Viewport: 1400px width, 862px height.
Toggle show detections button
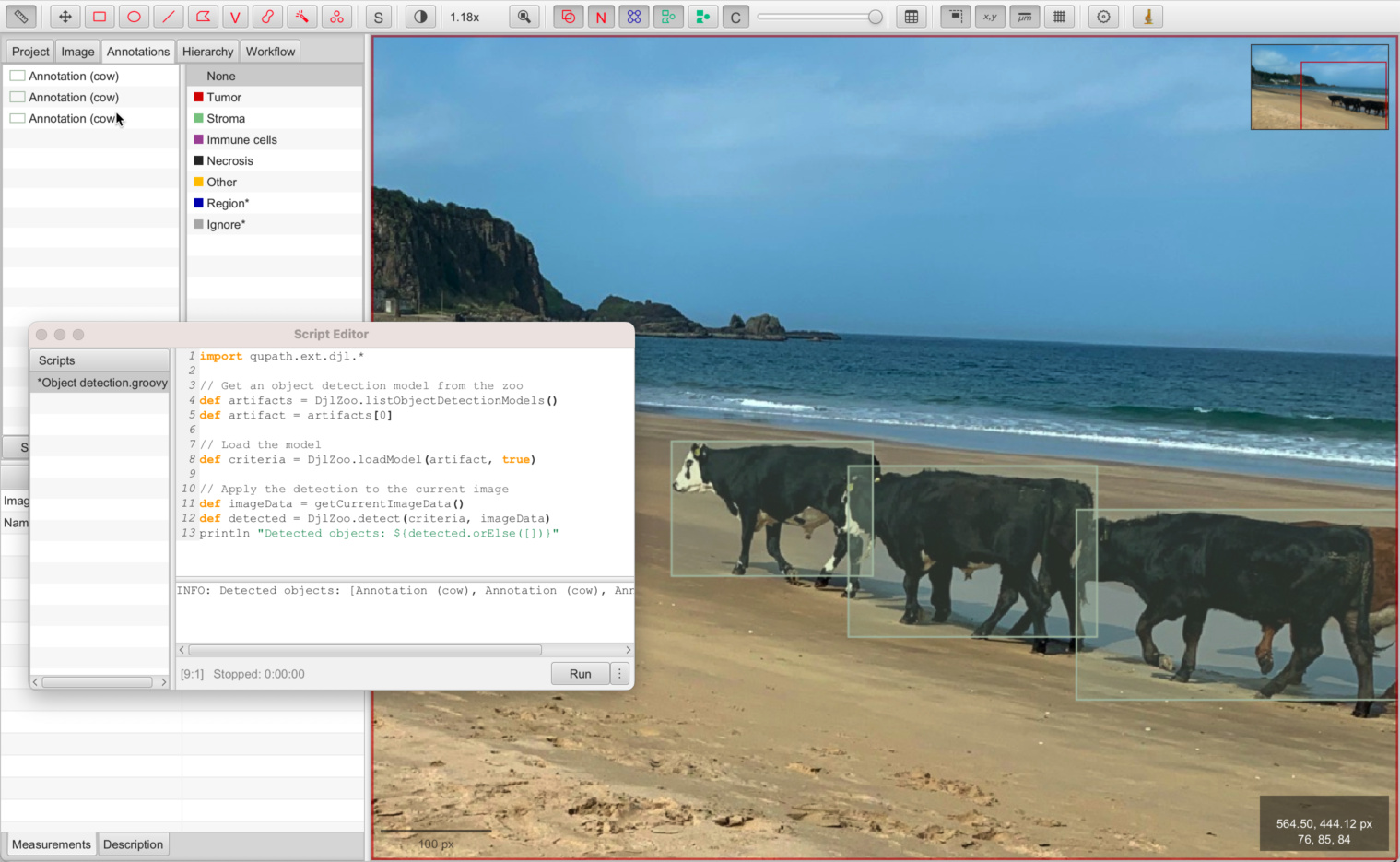pos(668,17)
